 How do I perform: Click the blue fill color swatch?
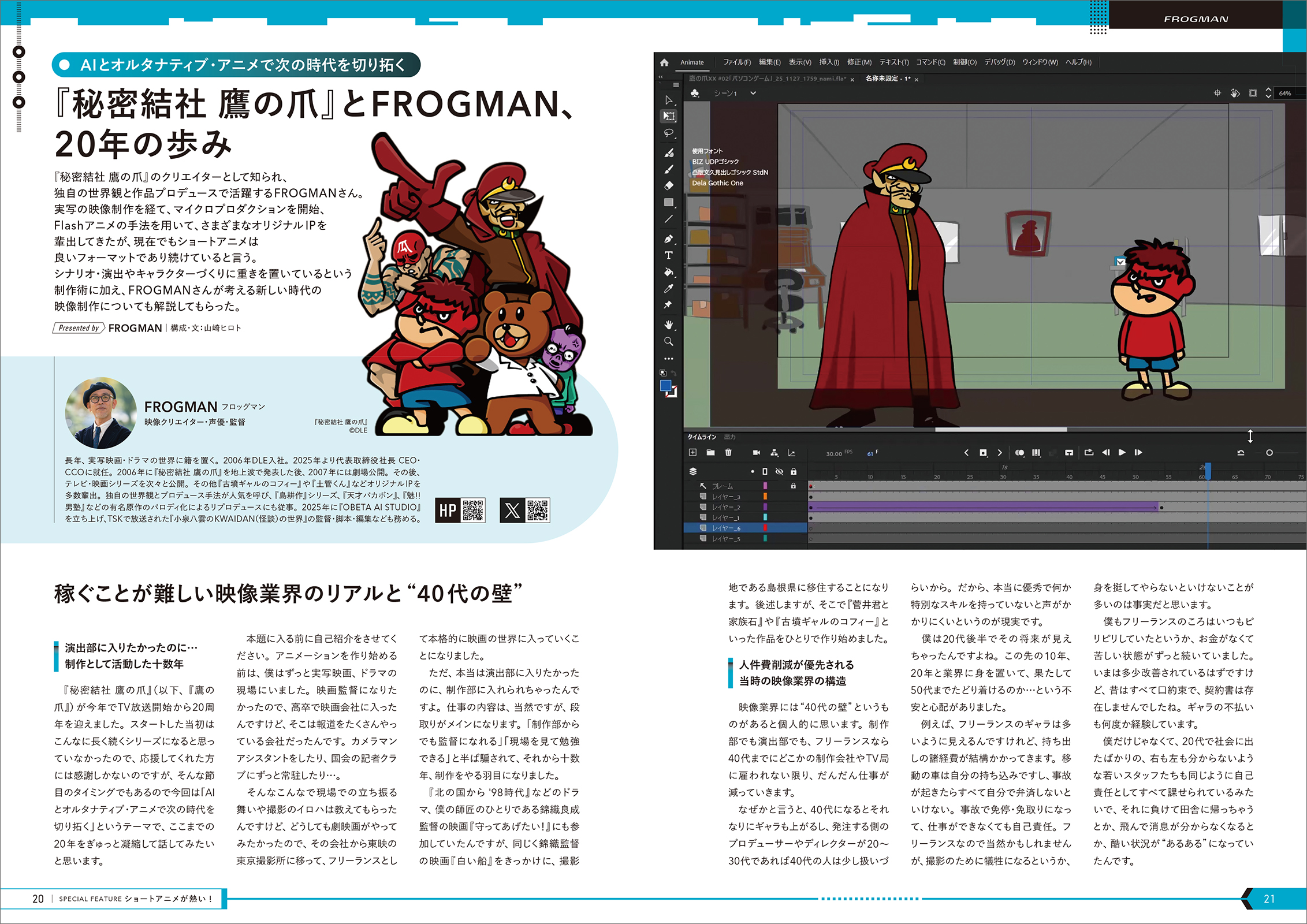665,385
